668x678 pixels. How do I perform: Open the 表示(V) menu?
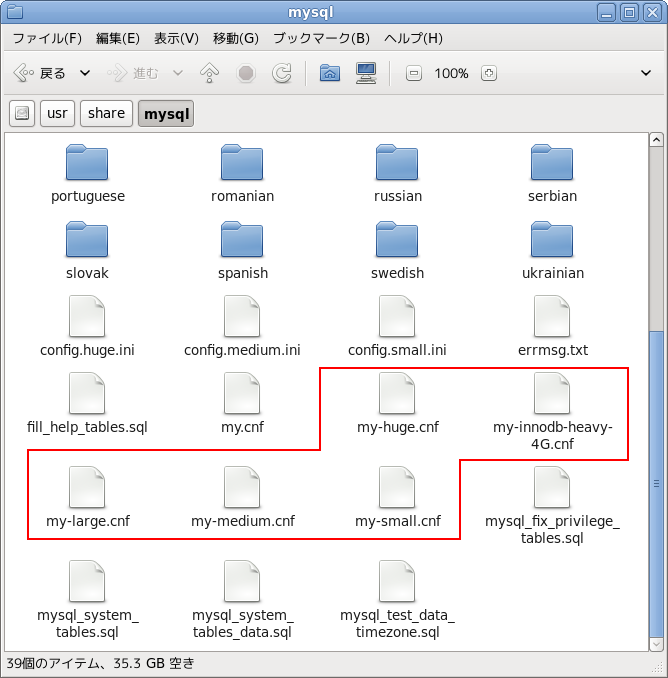[176, 38]
